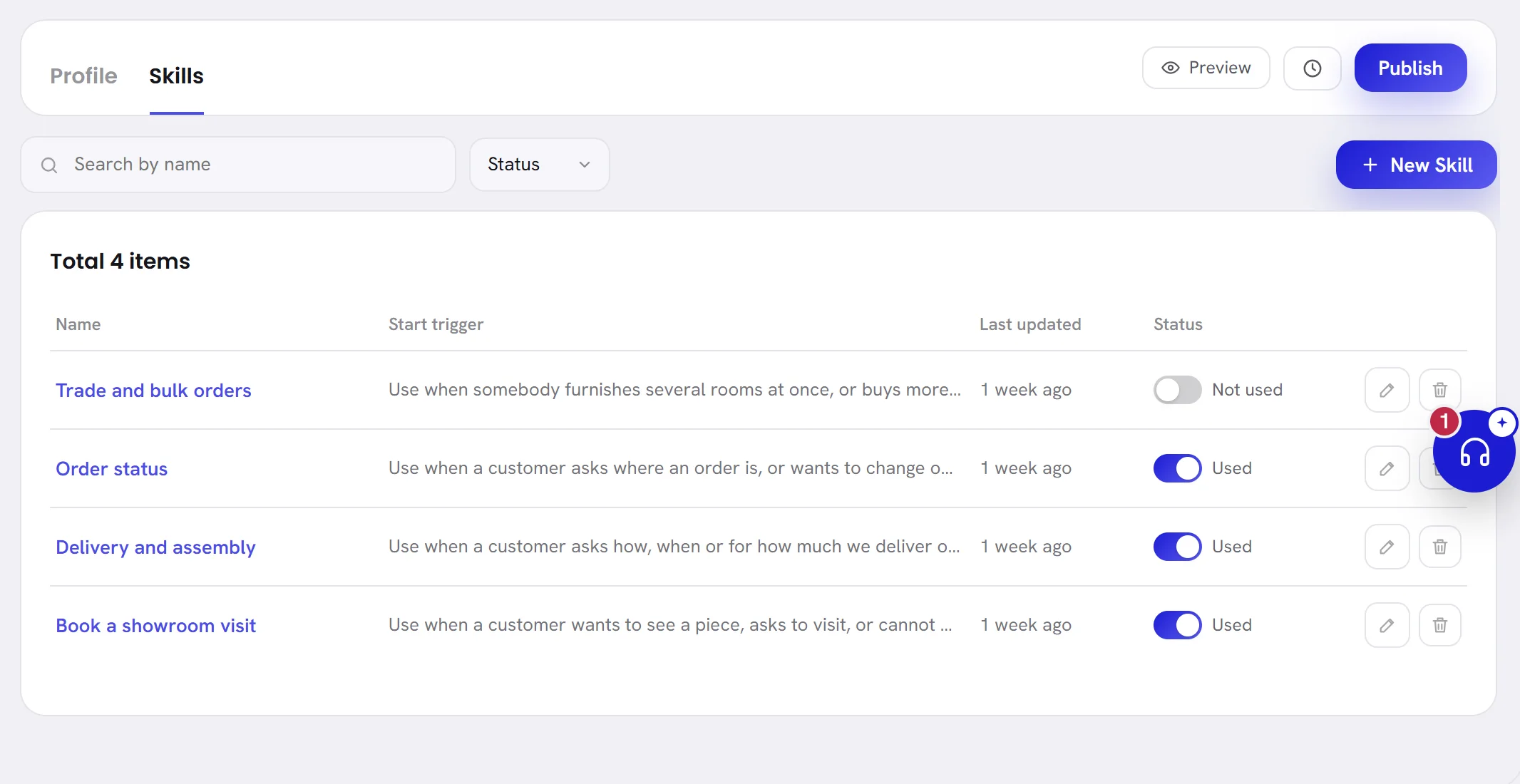Click Order status start trigger description
The width and height of the screenshot is (1520, 784).
(x=670, y=468)
